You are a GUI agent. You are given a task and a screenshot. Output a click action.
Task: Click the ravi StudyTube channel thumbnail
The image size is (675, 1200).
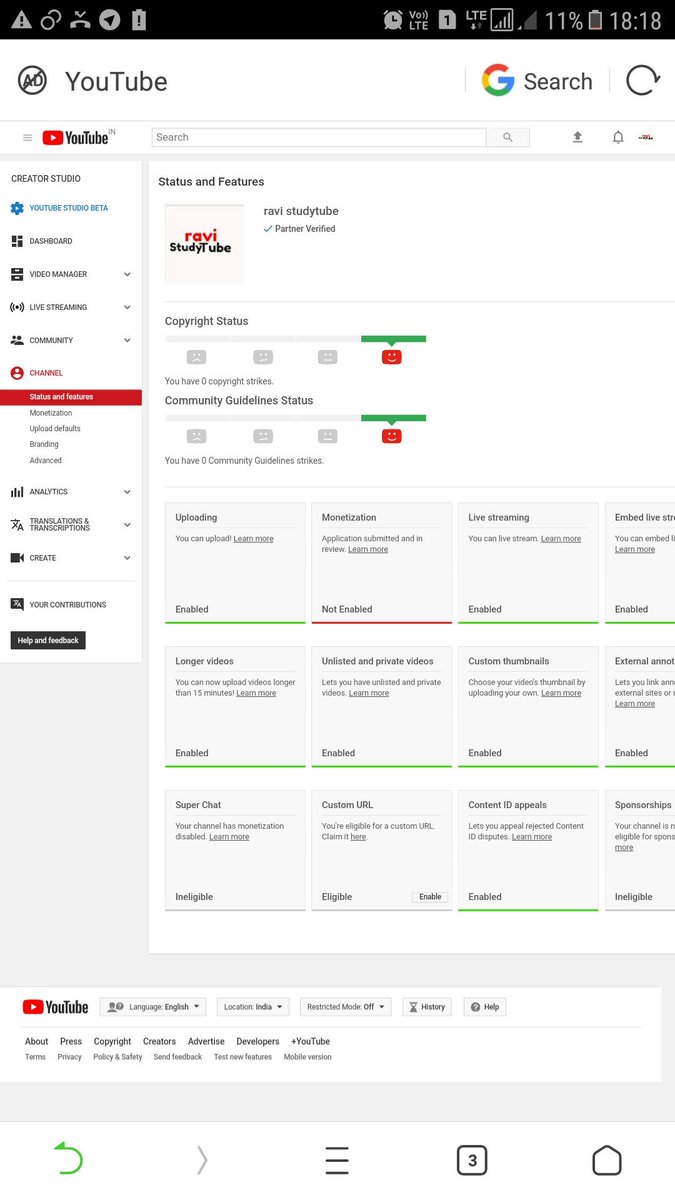click(x=204, y=244)
